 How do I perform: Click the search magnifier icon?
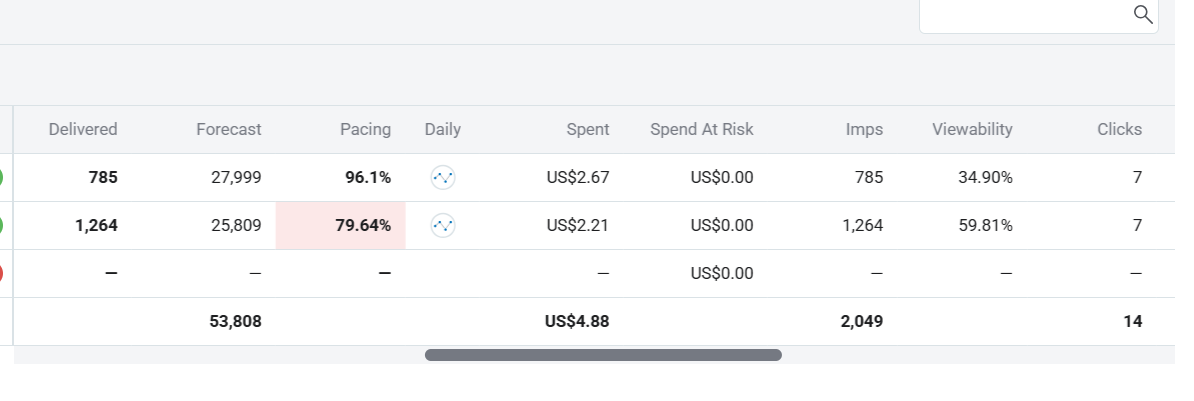(x=1142, y=14)
